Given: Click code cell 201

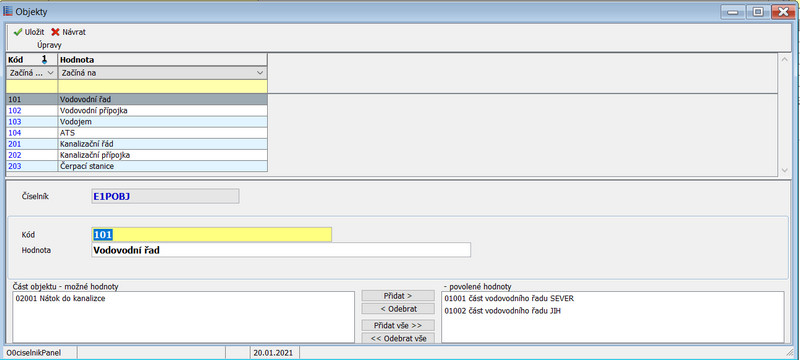Looking at the screenshot, I should 32,144.
